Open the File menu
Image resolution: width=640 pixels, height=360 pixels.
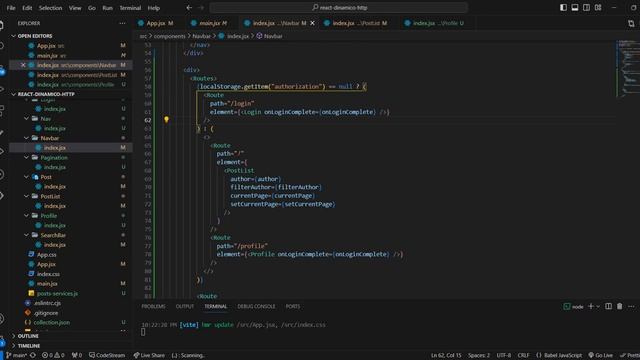[x=11, y=8]
